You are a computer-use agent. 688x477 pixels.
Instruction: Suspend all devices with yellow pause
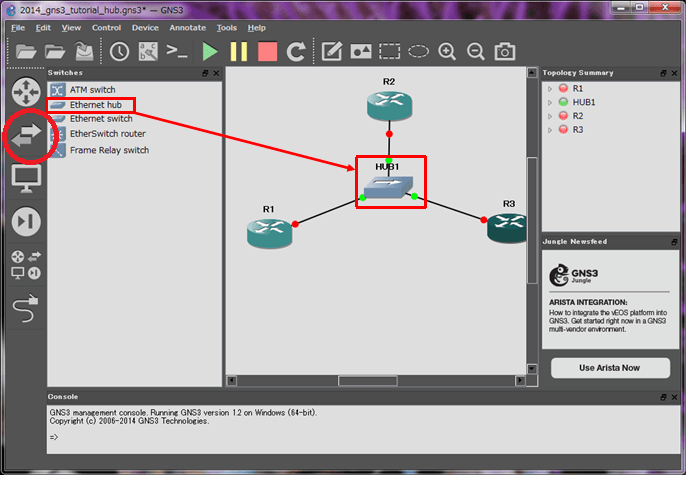[x=239, y=52]
